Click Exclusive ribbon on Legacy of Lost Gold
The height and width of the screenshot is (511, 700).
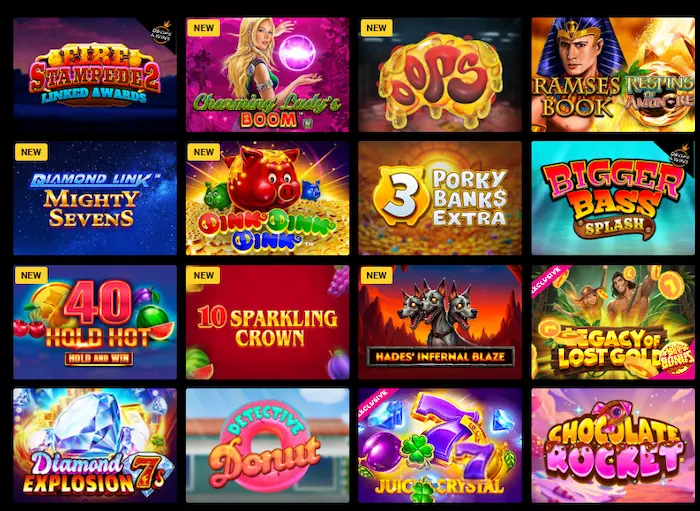548,280
